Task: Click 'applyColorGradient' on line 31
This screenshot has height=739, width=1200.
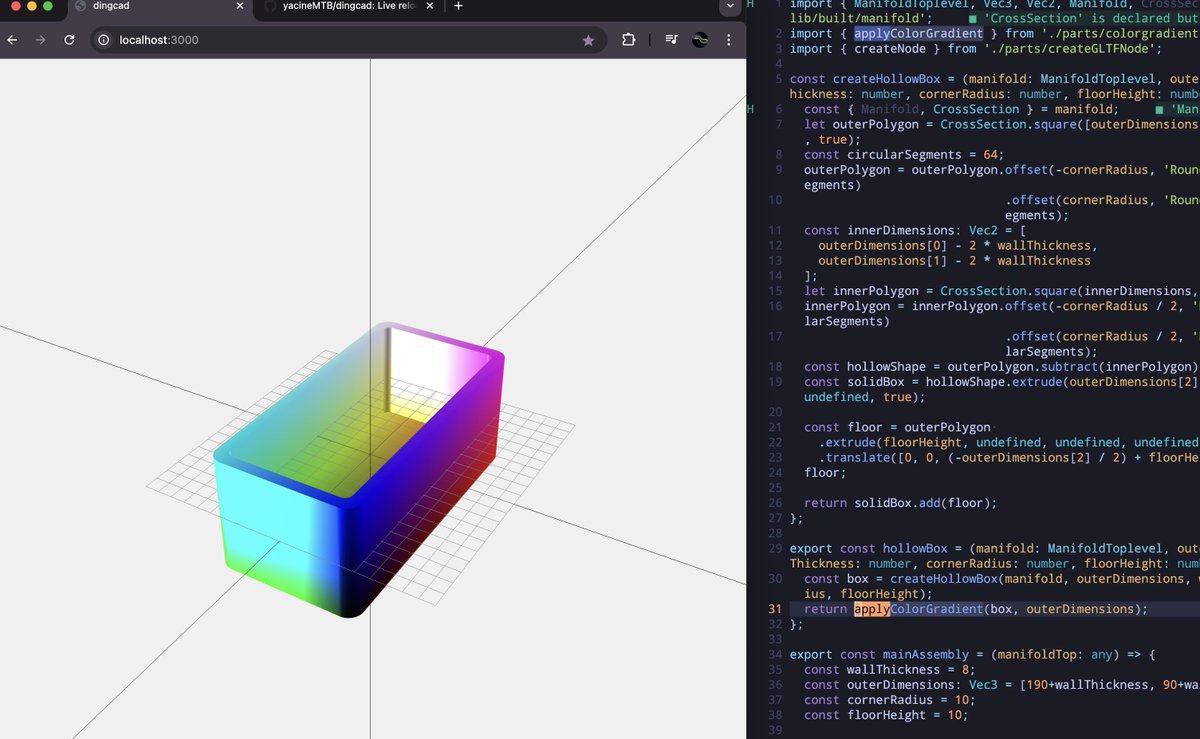Action: [x=919, y=609]
